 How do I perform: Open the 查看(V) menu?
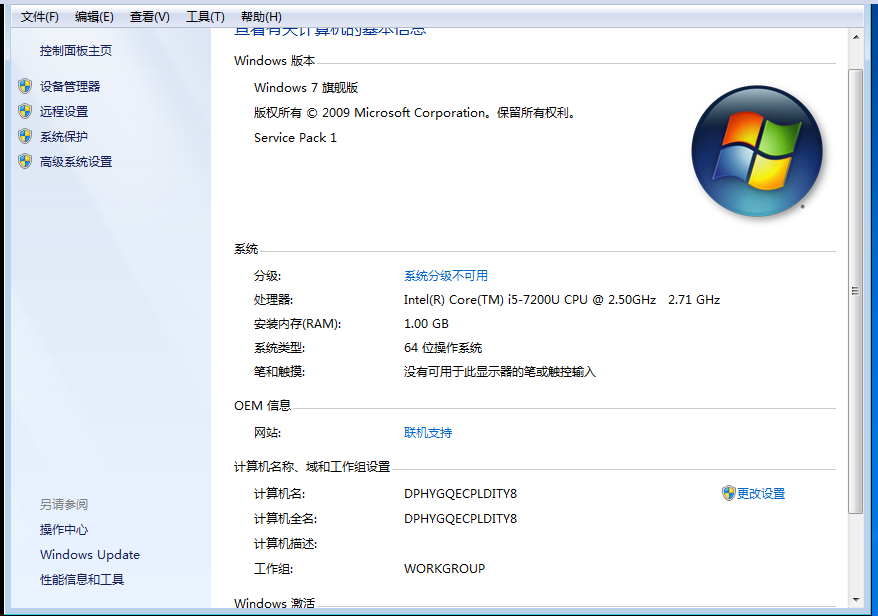(x=150, y=17)
